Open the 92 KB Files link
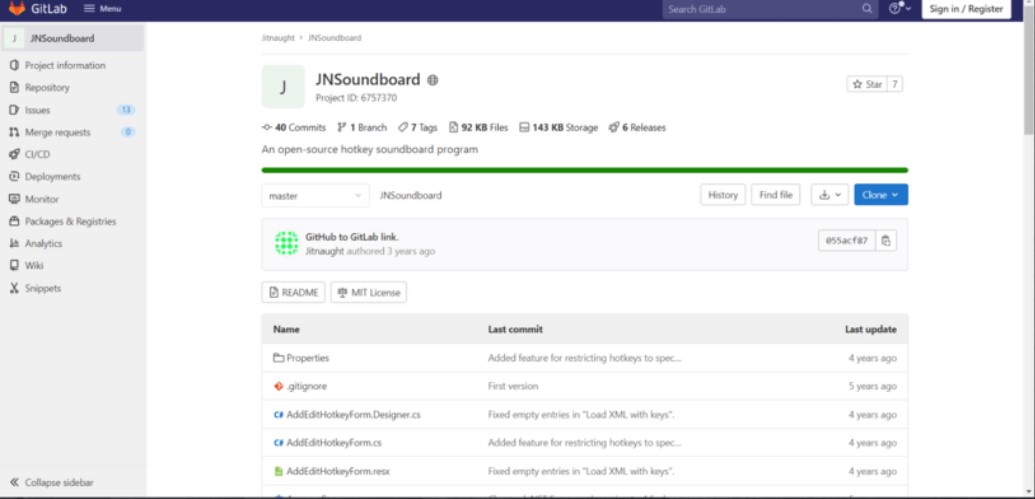Screen dimensions: 1035x499 tap(479, 127)
